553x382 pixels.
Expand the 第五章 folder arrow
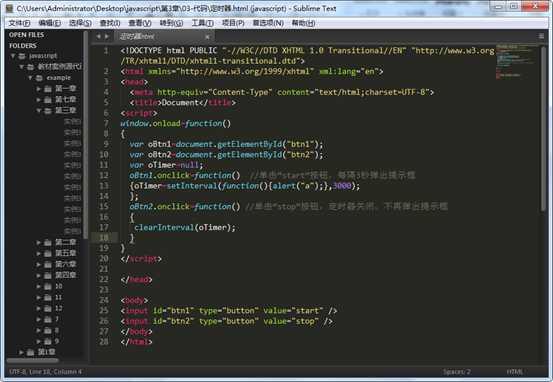coord(38,254)
